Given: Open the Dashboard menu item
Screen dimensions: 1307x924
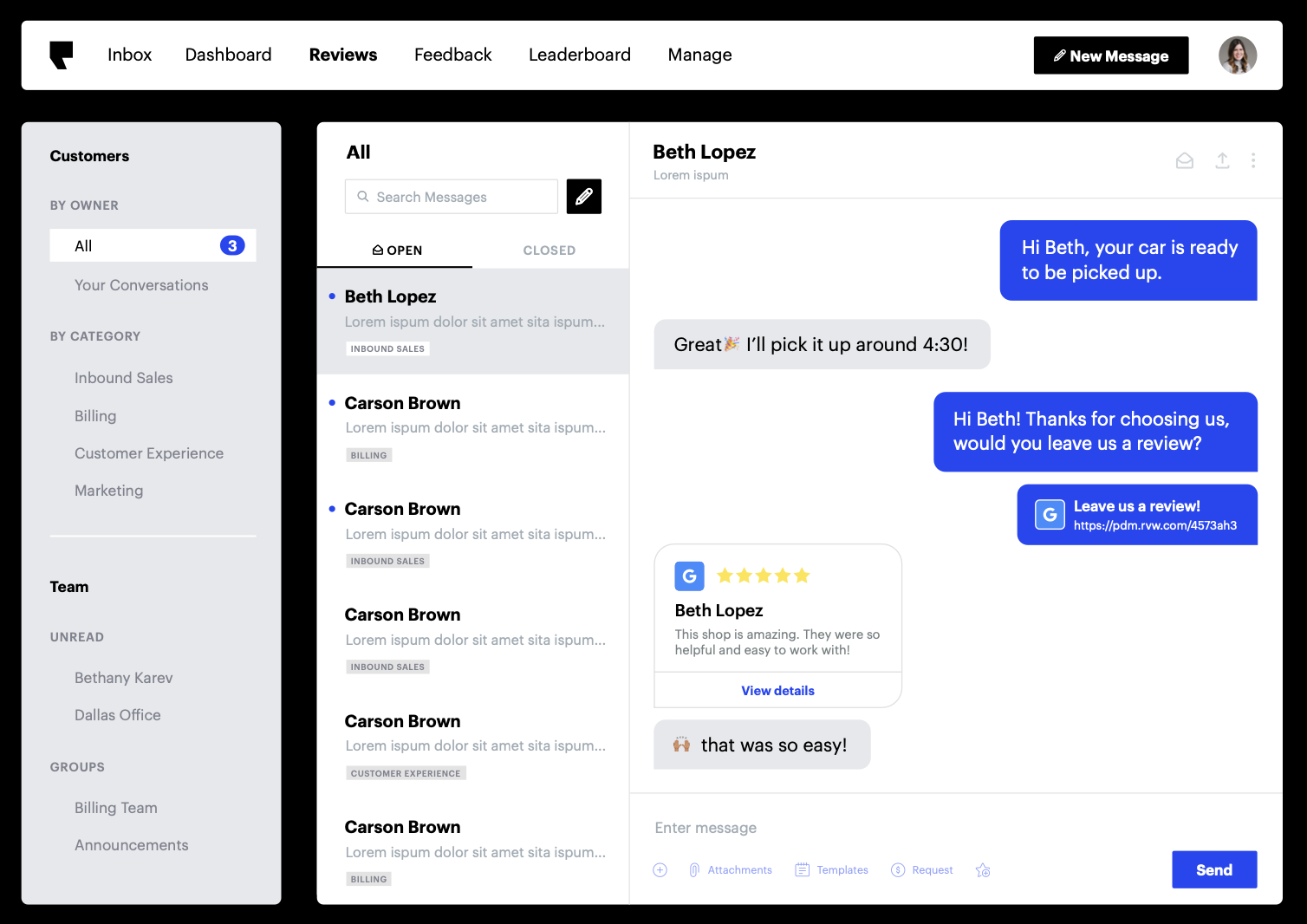Looking at the screenshot, I should point(228,55).
